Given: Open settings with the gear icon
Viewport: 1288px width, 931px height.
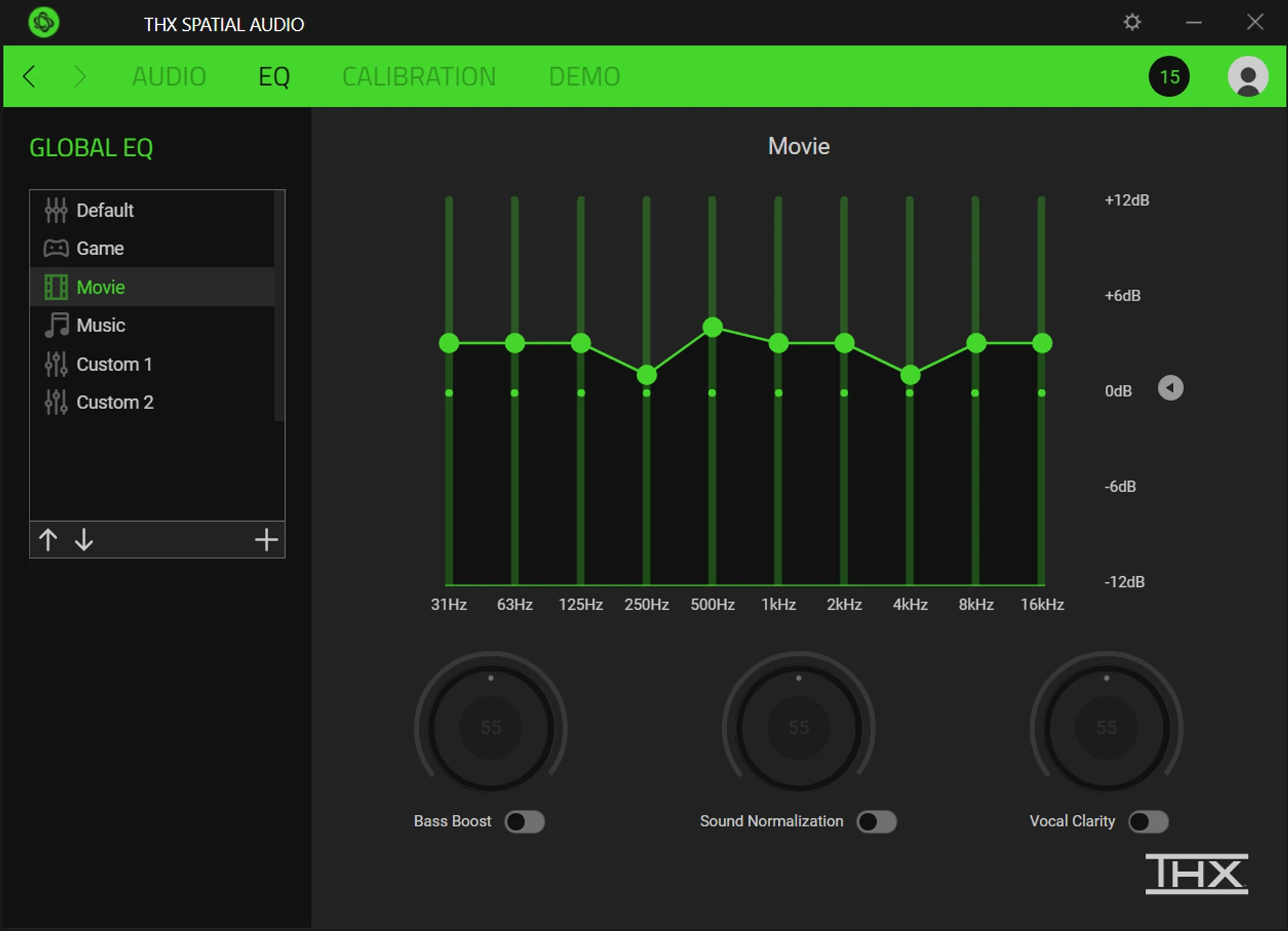Looking at the screenshot, I should click(x=1132, y=22).
